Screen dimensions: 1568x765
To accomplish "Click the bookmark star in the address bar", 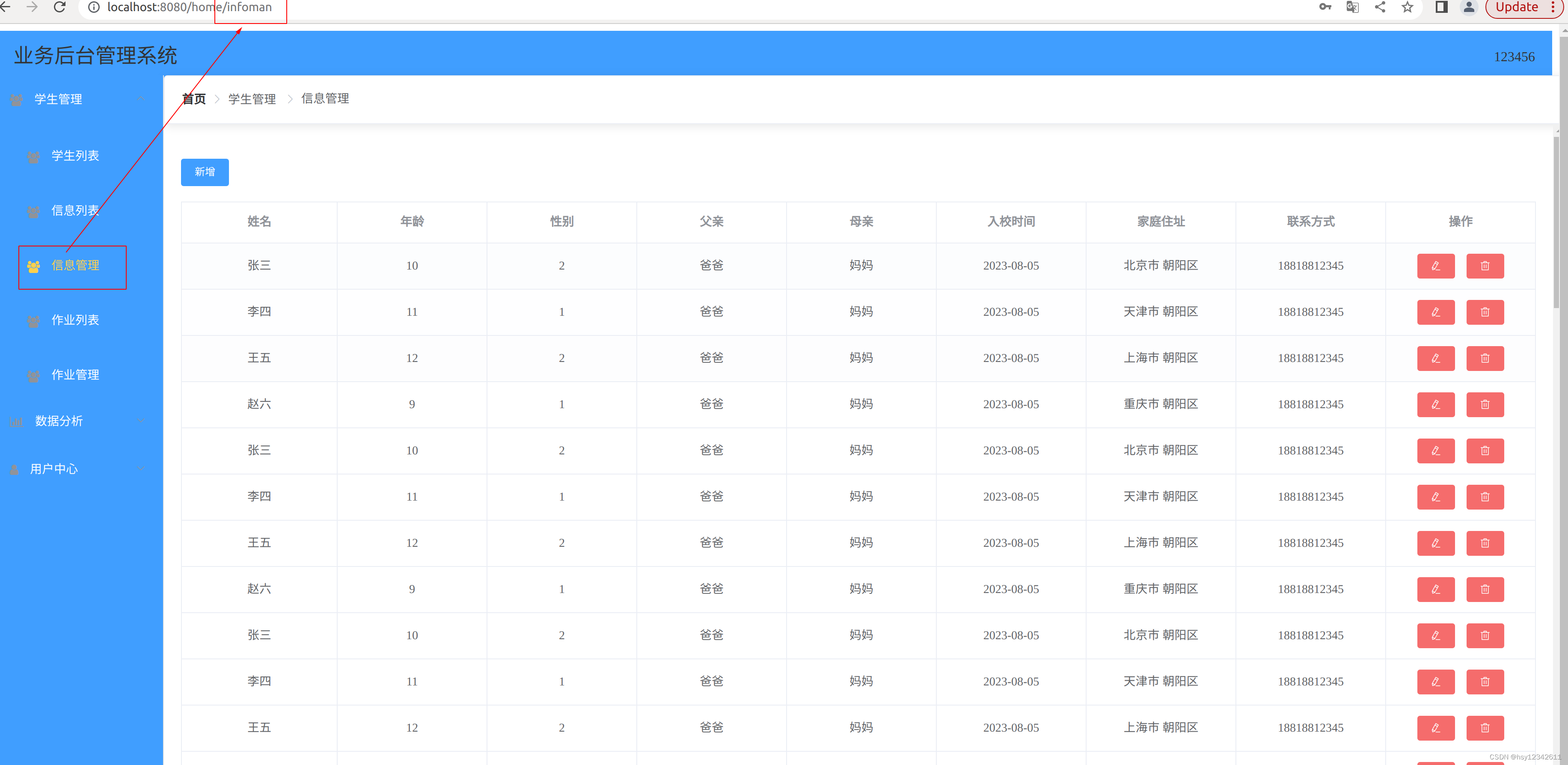I will tap(1407, 7).
